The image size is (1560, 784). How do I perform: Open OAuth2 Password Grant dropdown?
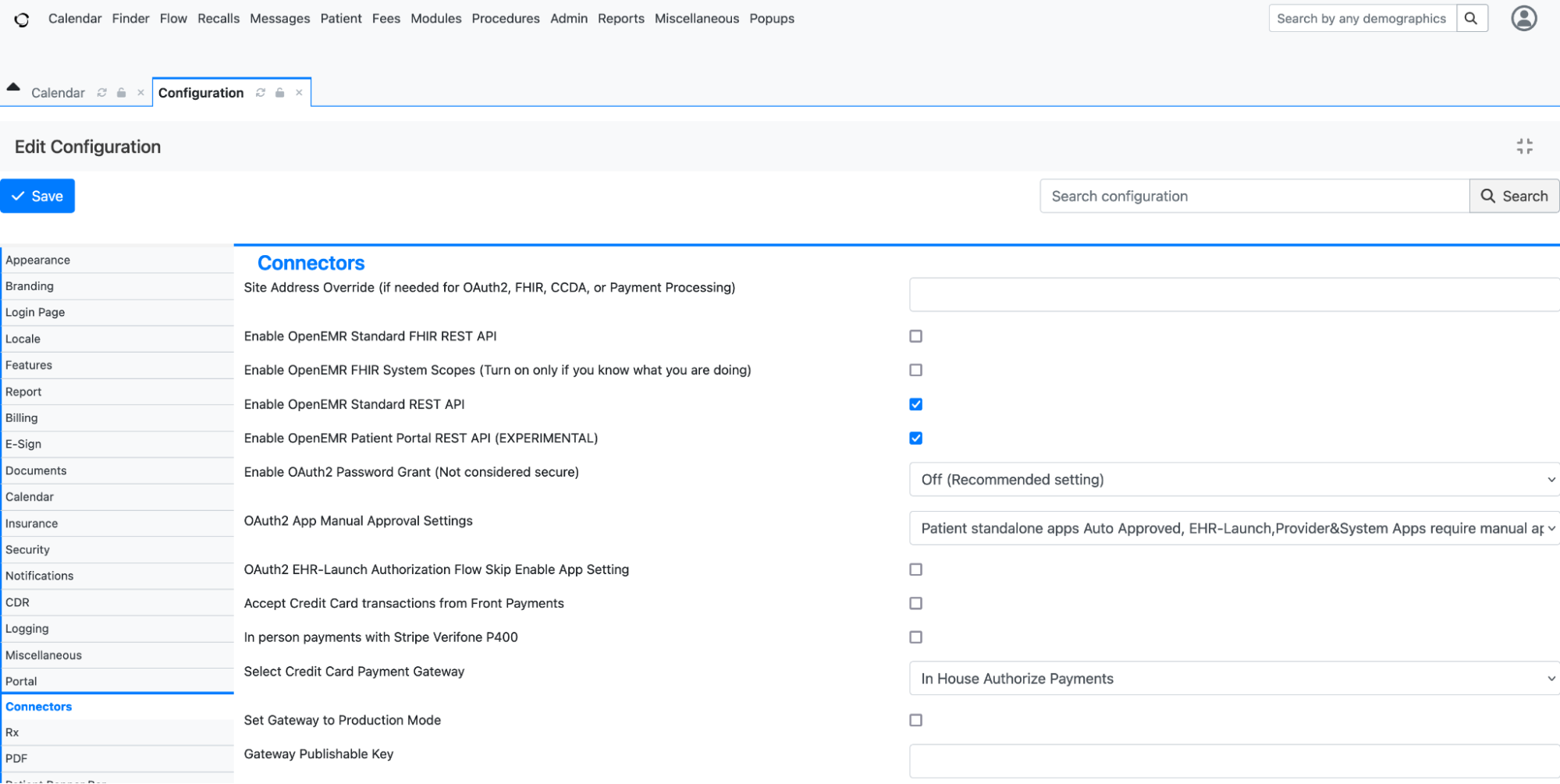tap(1234, 480)
